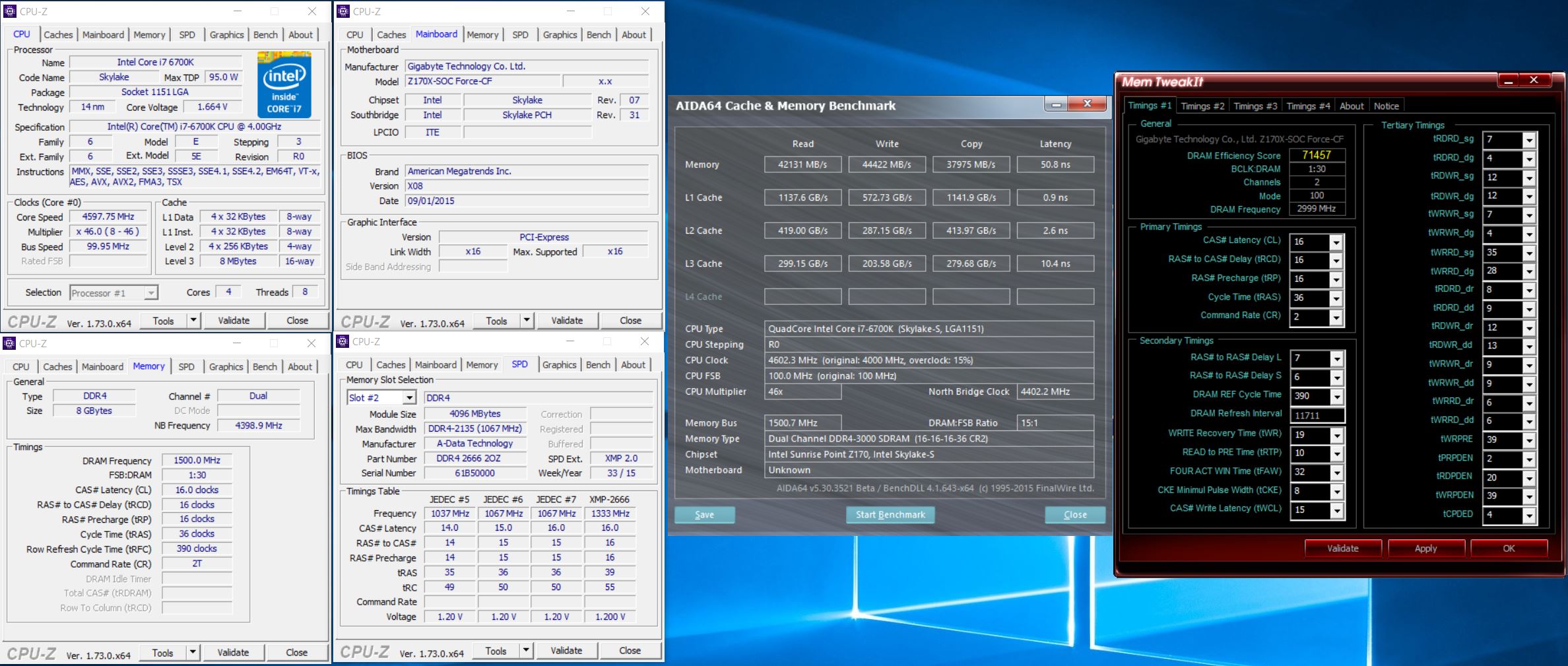Open Timings #2 tab in Mem TweakIt
Image resolution: width=1568 pixels, height=666 pixels.
1202,106
